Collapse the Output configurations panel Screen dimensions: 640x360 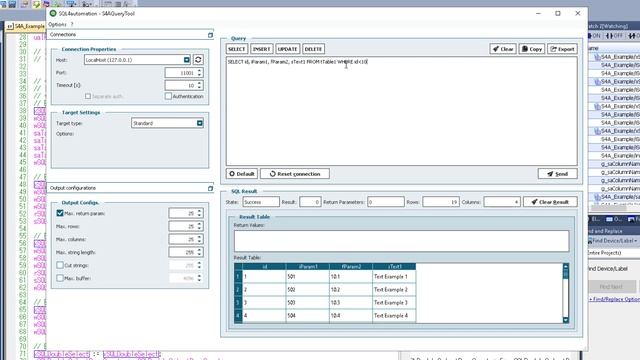(210, 188)
